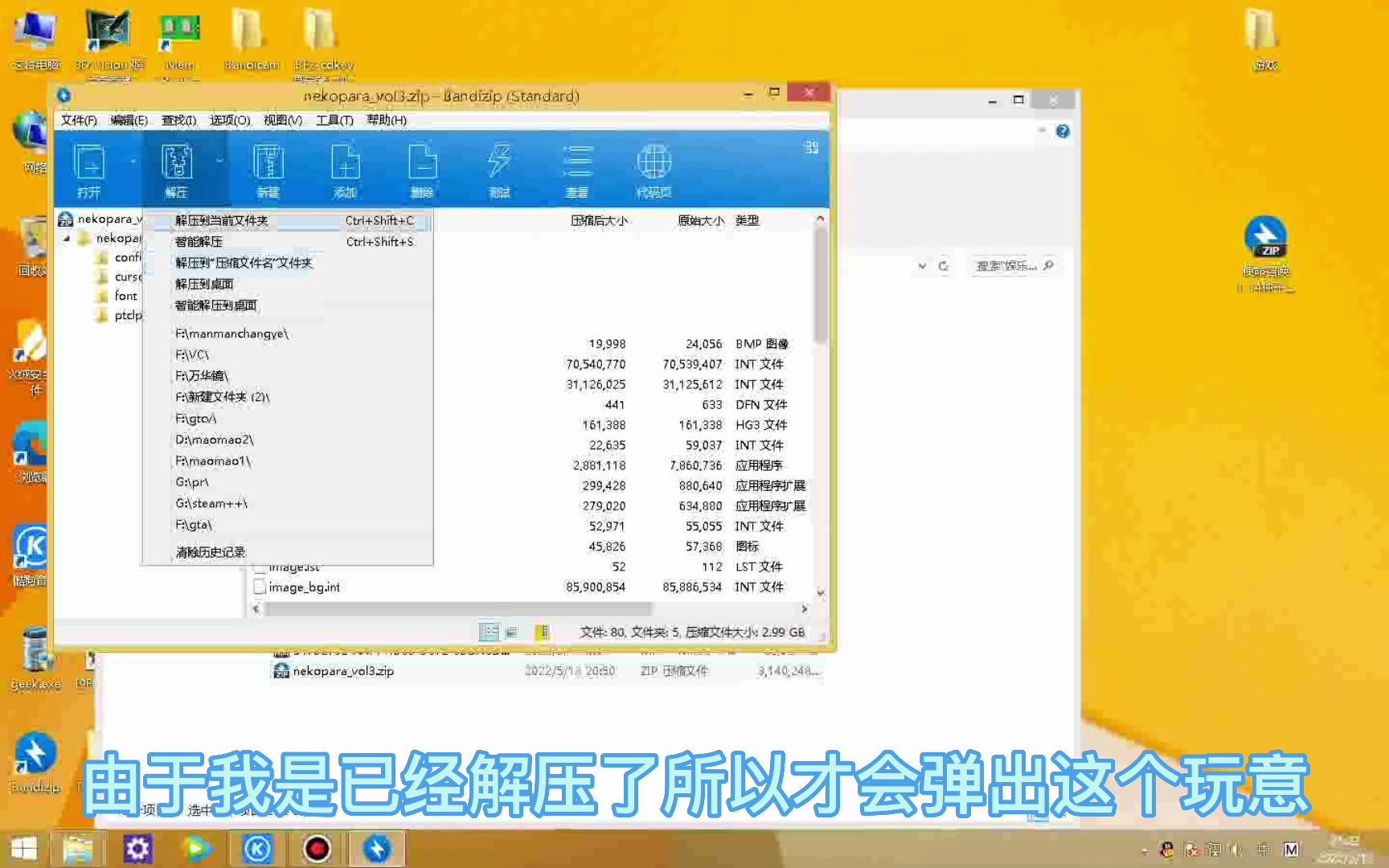Open File Explorer from the taskbar
This screenshot has width=1389, height=868.
79,849
